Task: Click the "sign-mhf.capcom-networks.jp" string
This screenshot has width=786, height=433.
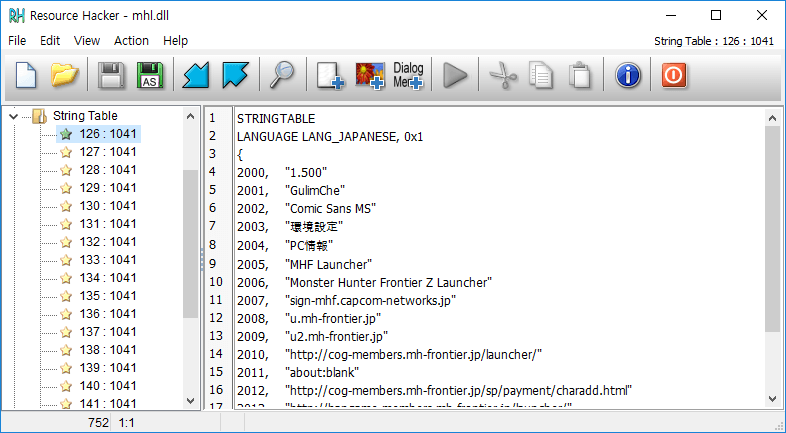Action: [x=370, y=301]
